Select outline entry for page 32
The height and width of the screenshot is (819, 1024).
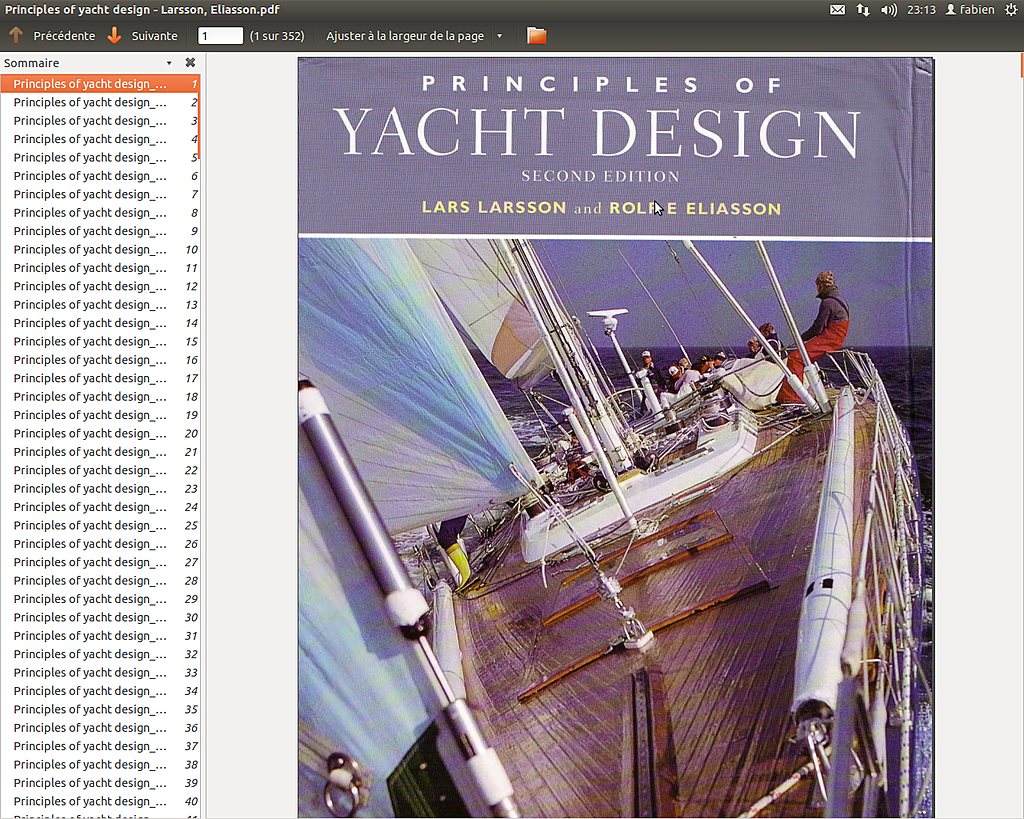tap(101, 654)
